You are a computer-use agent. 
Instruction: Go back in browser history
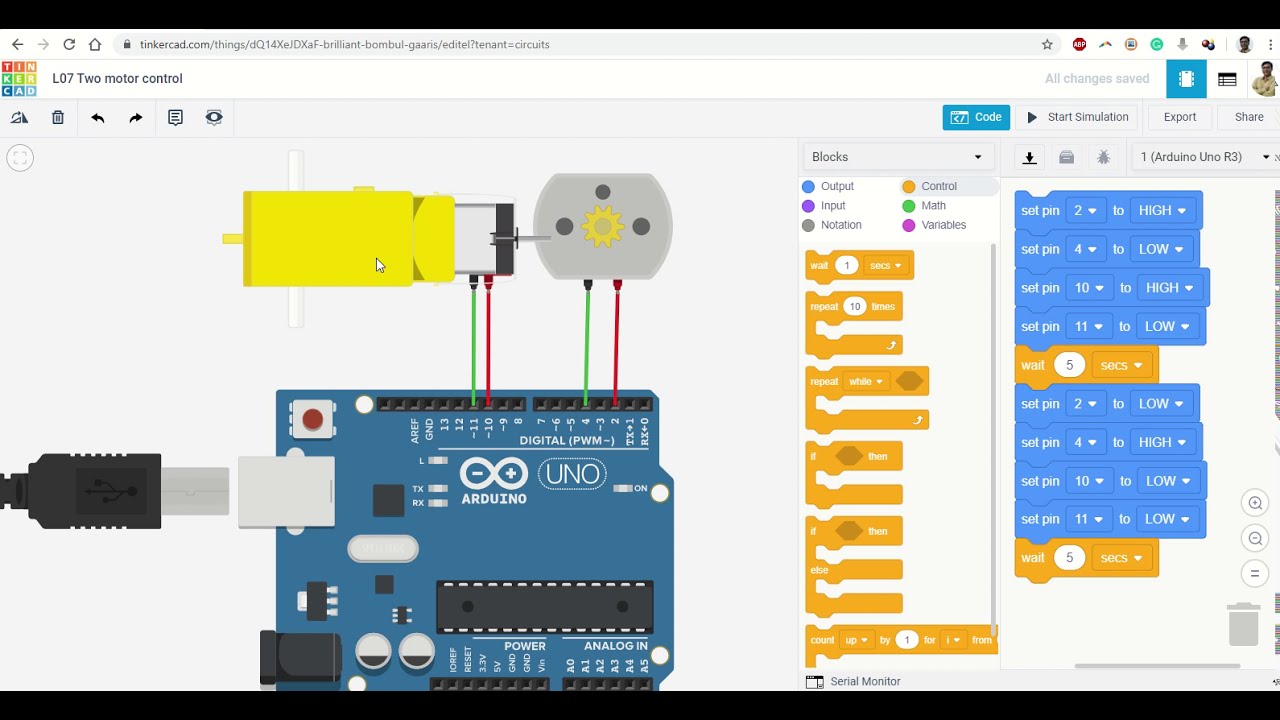click(17, 44)
